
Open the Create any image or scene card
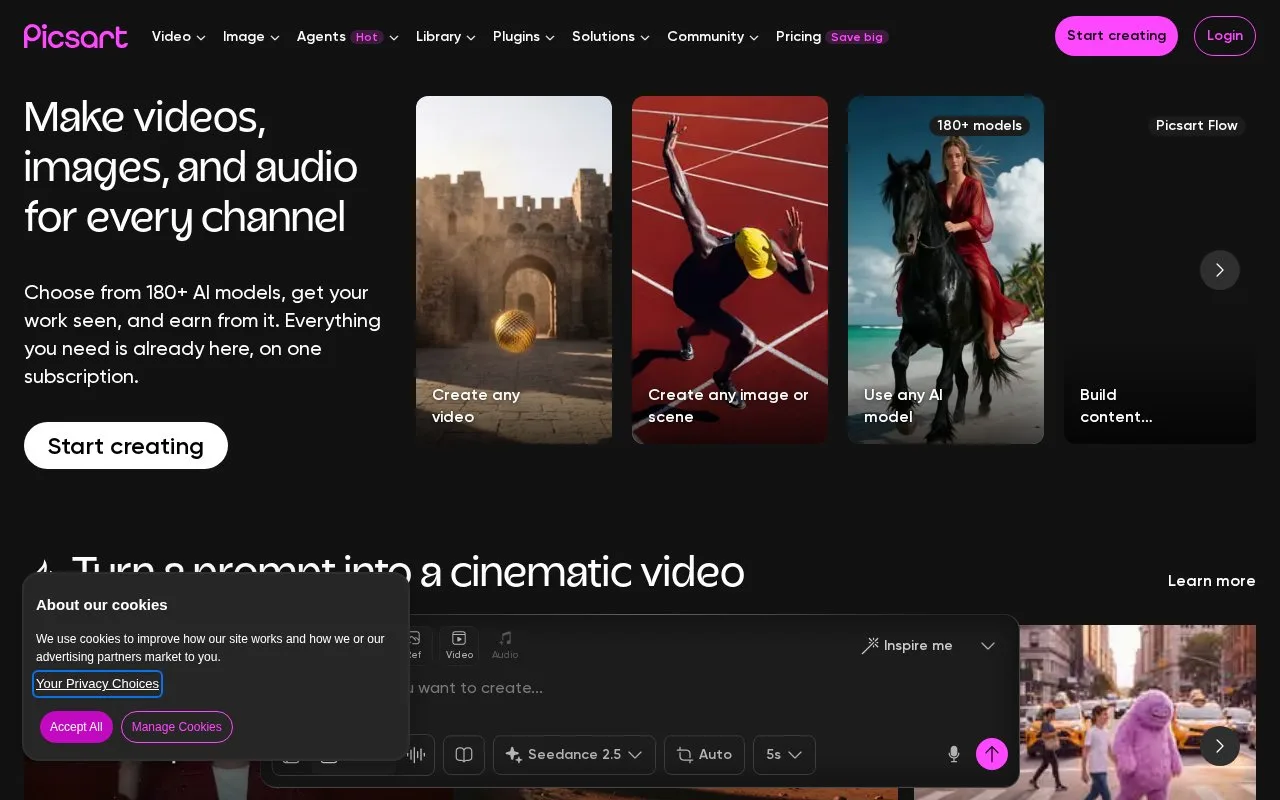(730, 270)
